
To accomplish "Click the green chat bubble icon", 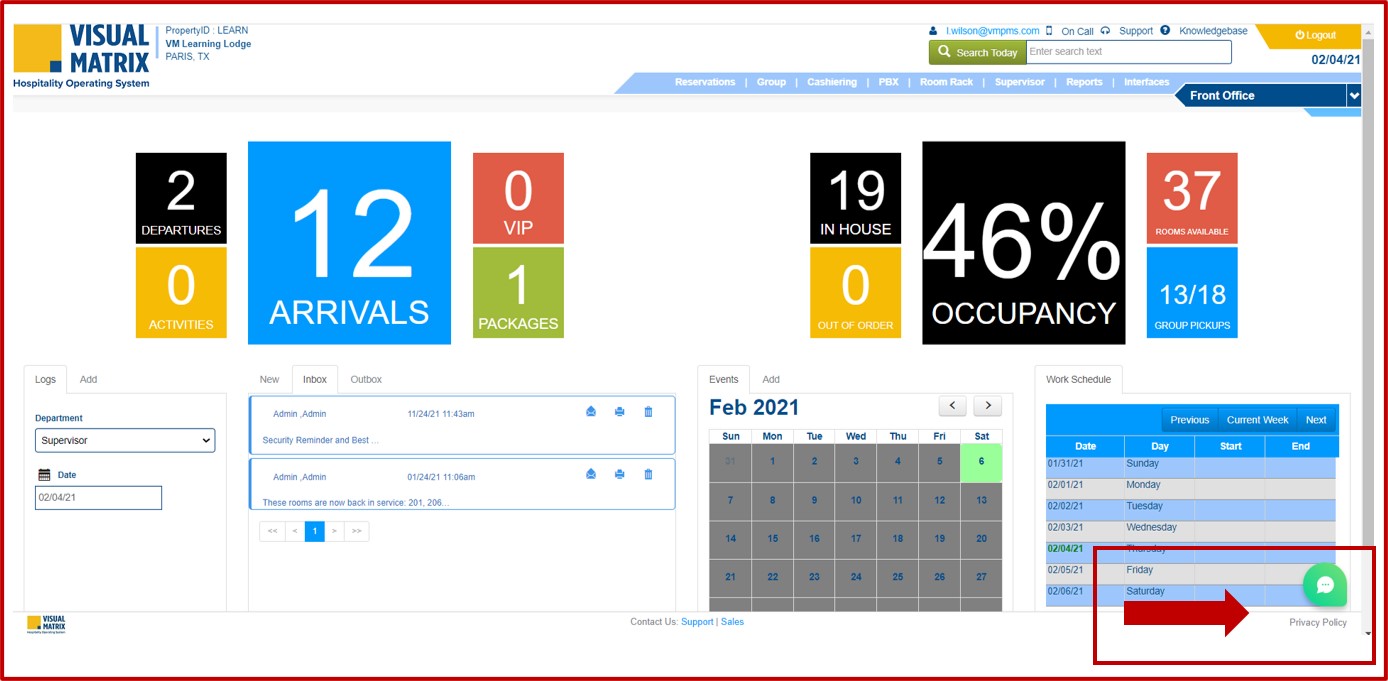I will tap(1325, 585).
